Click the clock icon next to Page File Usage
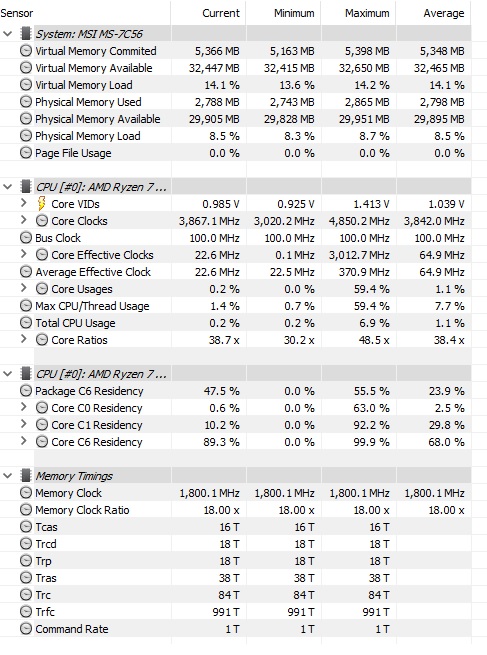The height and width of the screenshot is (655, 487). coord(26,153)
